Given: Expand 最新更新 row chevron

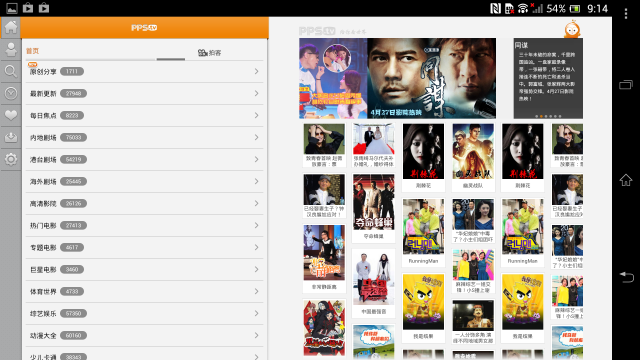Looking at the screenshot, I should (256, 93).
